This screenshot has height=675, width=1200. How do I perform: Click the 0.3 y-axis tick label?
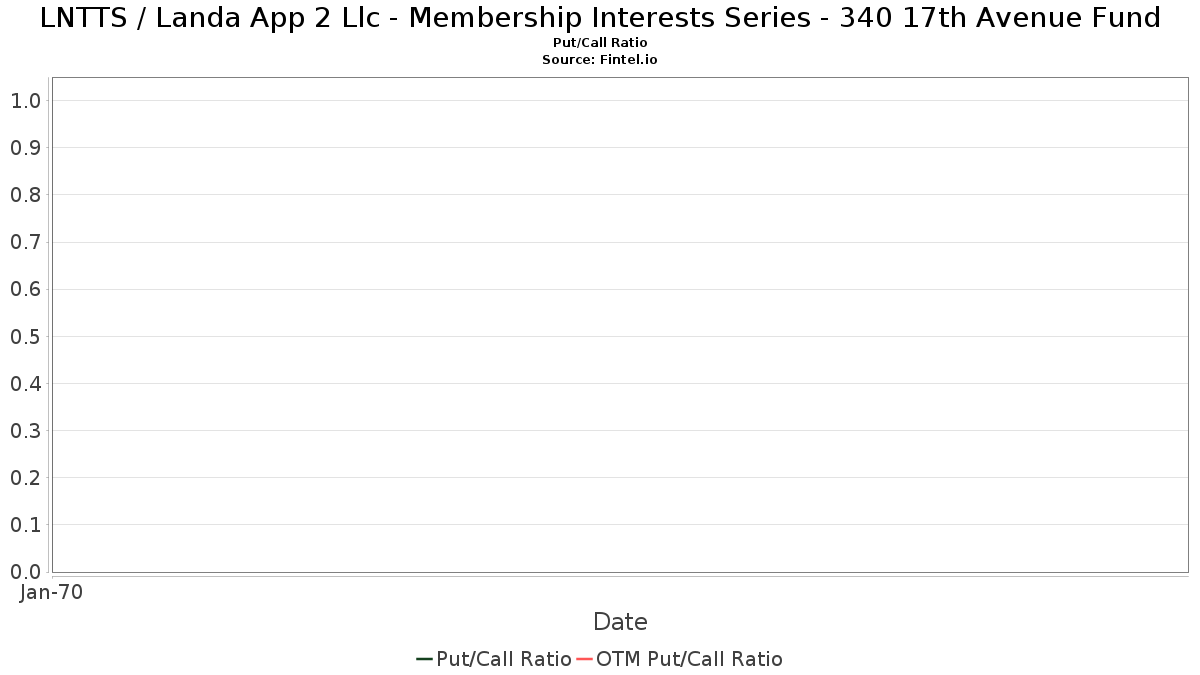point(25,431)
